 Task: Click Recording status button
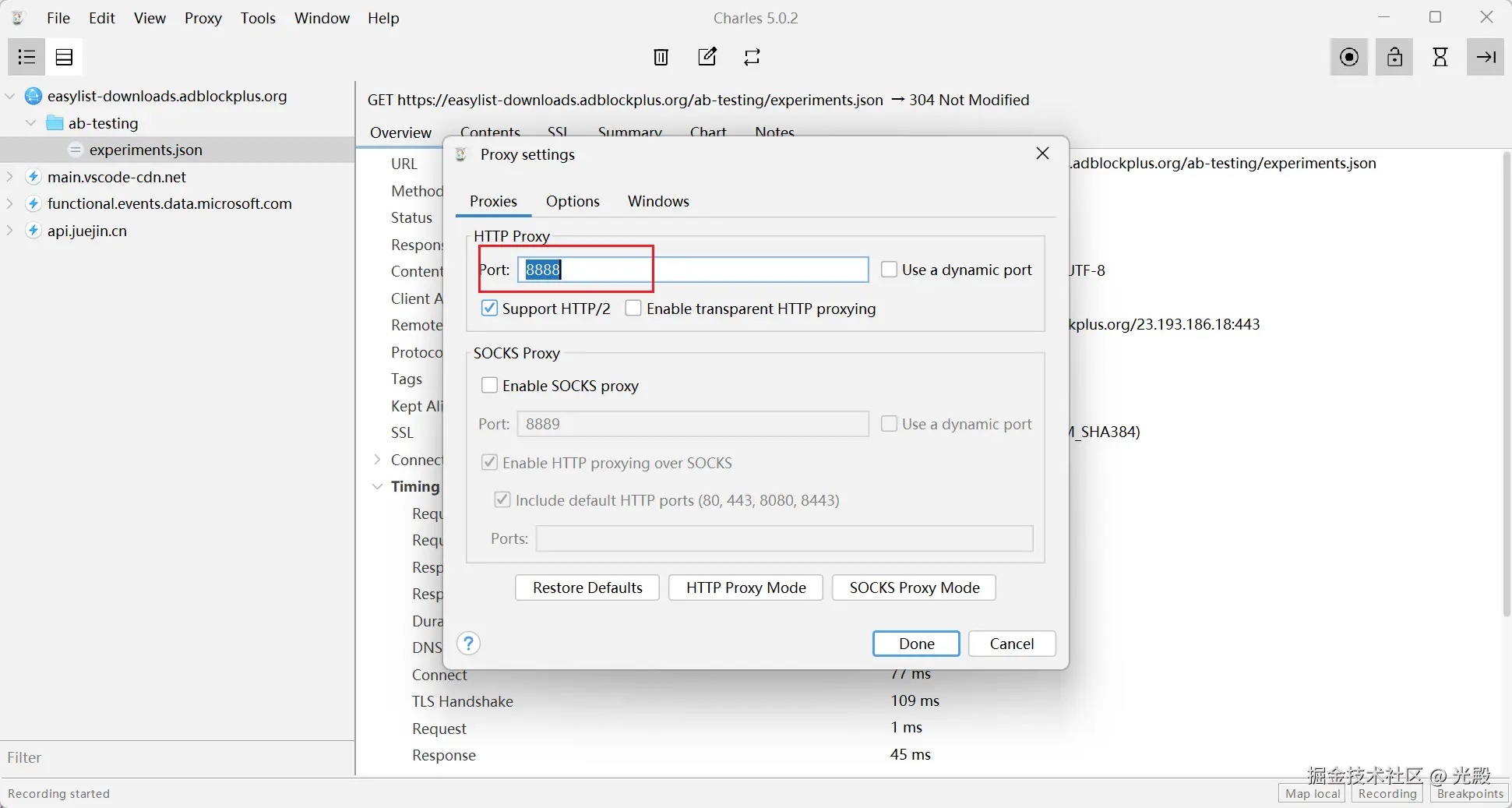click(x=1387, y=793)
